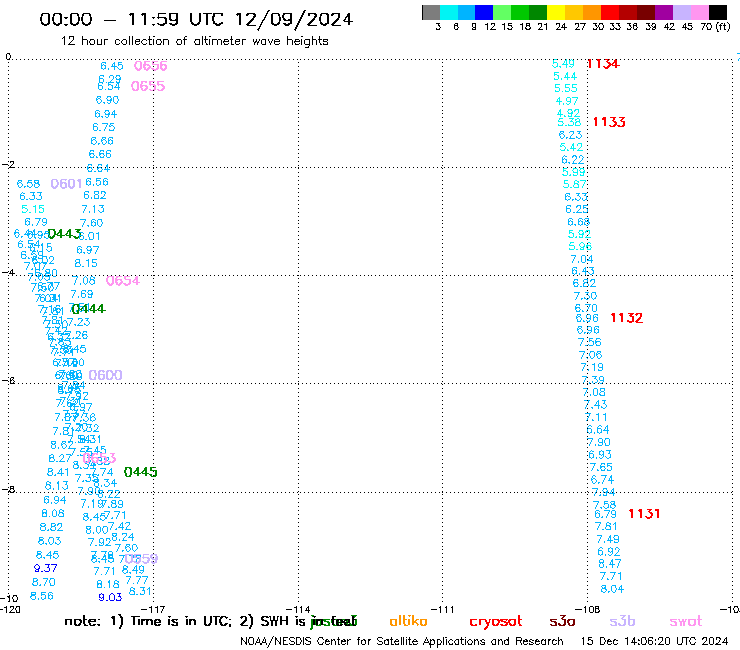Click the pink 70 ft legend swatch
The height and width of the screenshot is (650, 740).
tap(699, 12)
